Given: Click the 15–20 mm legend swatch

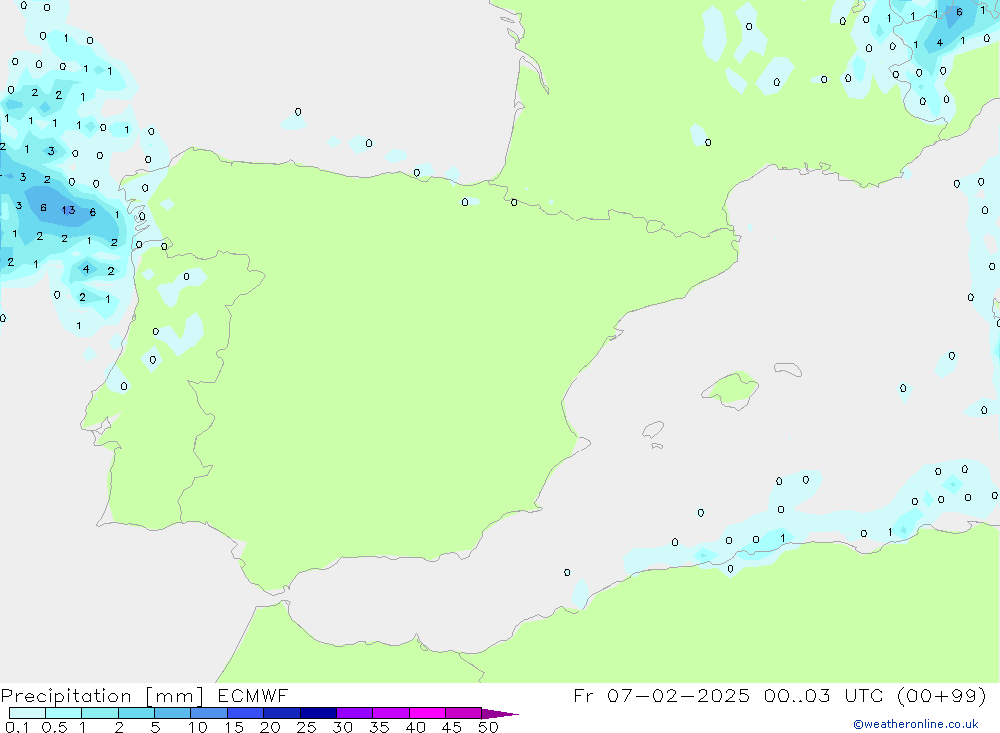Looking at the screenshot, I should (x=246, y=713).
